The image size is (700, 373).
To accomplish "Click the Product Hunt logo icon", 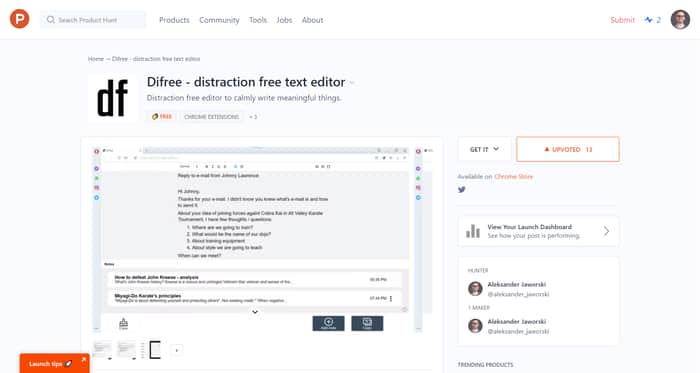I will (x=20, y=19).
